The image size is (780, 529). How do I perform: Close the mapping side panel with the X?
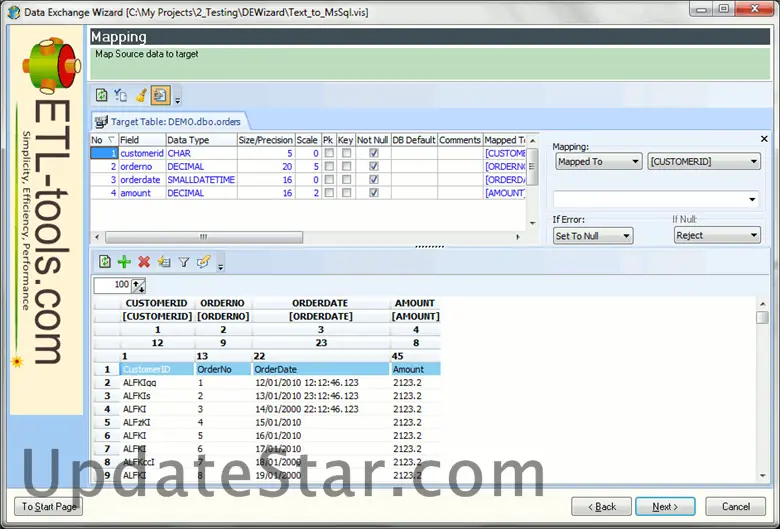tap(764, 139)
